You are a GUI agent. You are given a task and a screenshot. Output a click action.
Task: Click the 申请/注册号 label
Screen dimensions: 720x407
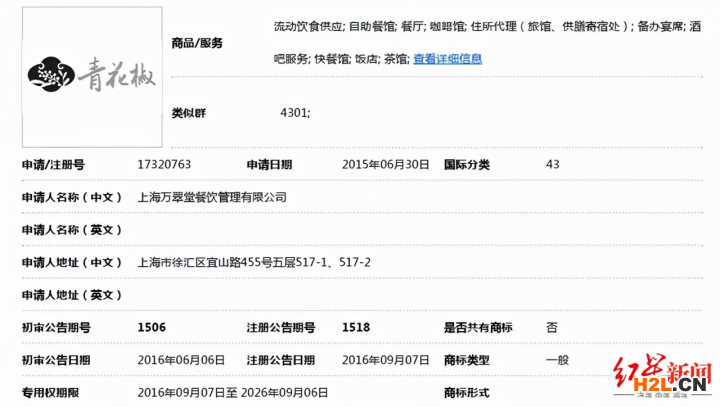53,164
